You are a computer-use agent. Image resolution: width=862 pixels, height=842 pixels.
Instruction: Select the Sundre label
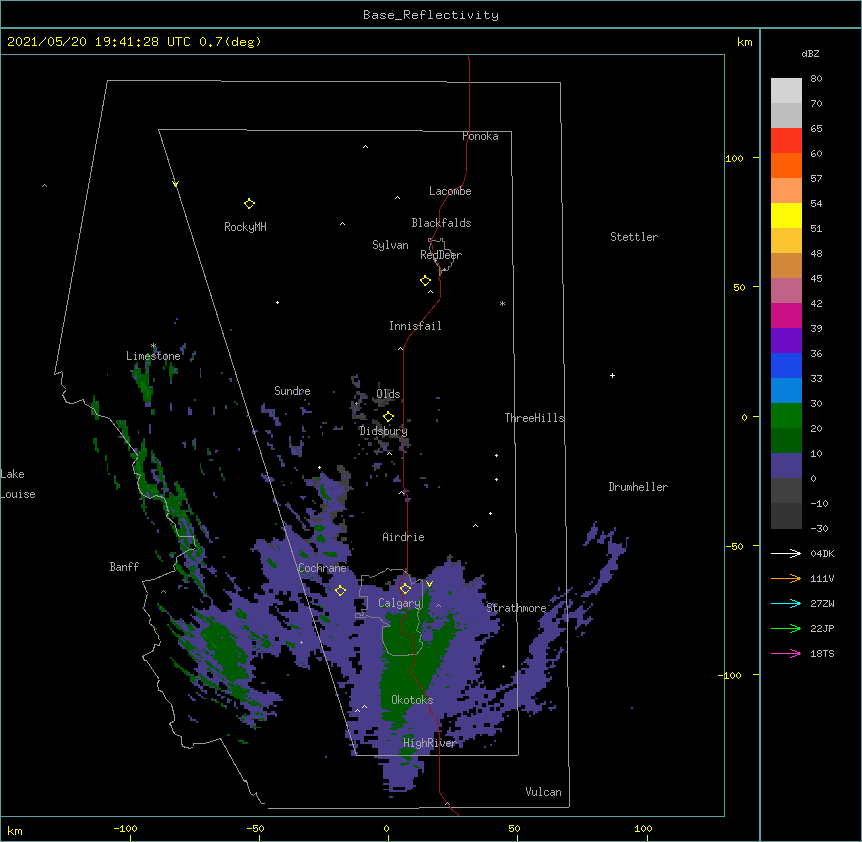pyautogui.click(x=292, y=391)
